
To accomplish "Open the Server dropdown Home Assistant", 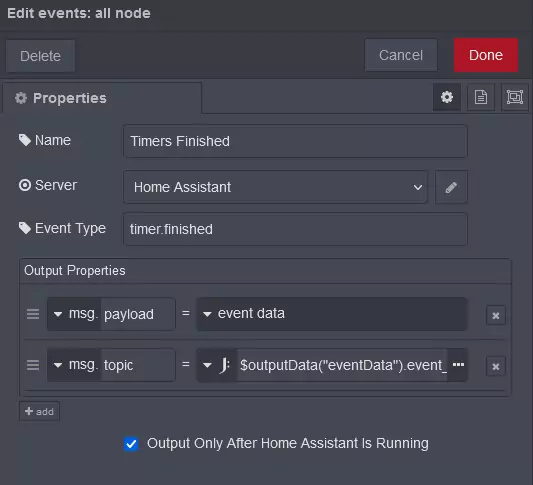I will pyautogui.click(x=275, y=187).
